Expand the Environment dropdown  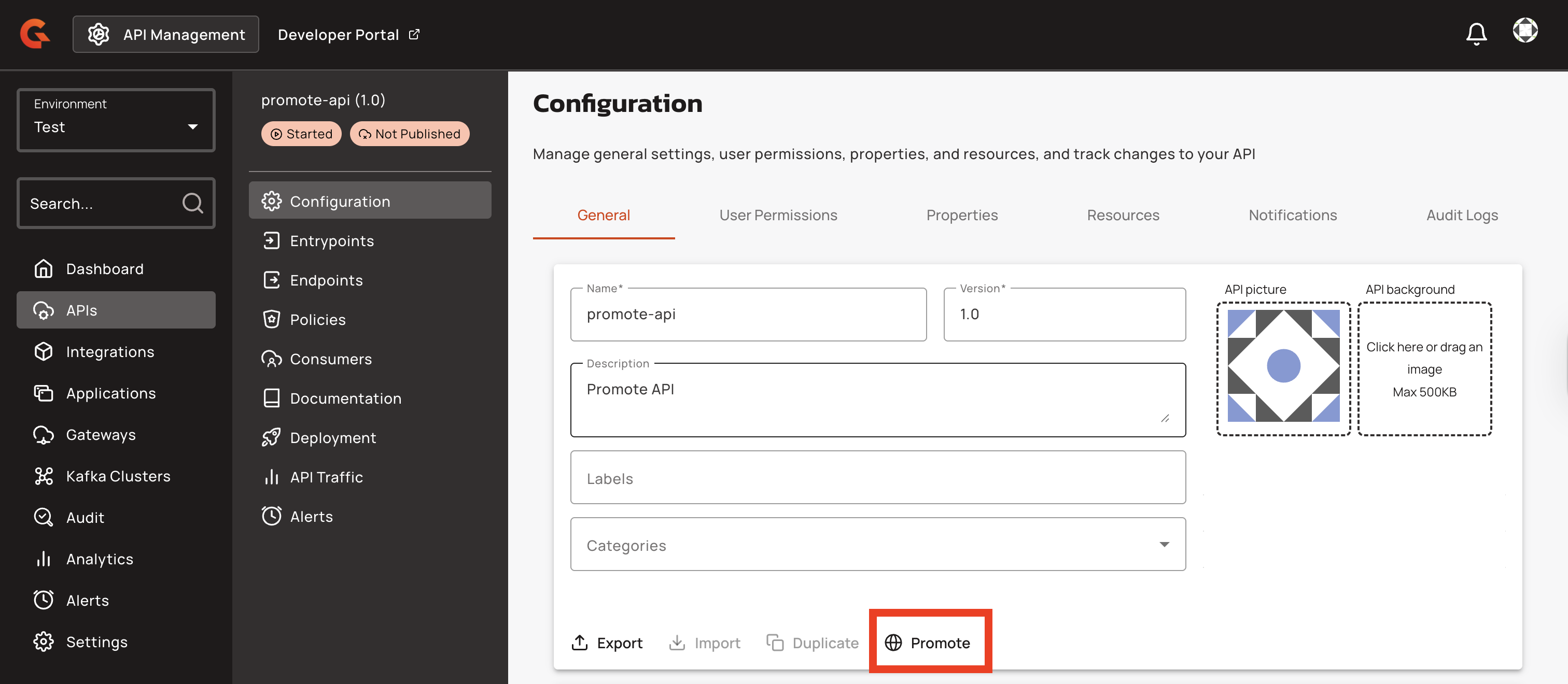pos(116,120)
